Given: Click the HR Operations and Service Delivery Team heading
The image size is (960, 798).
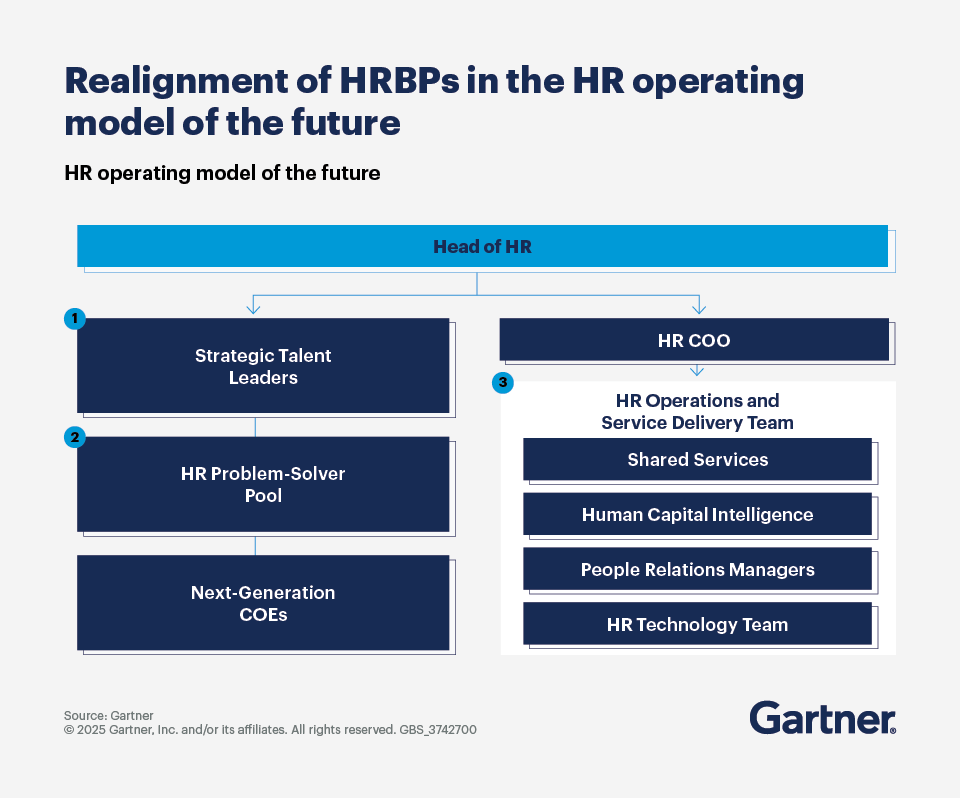Looking at the screenshot, I should [696, 412].
